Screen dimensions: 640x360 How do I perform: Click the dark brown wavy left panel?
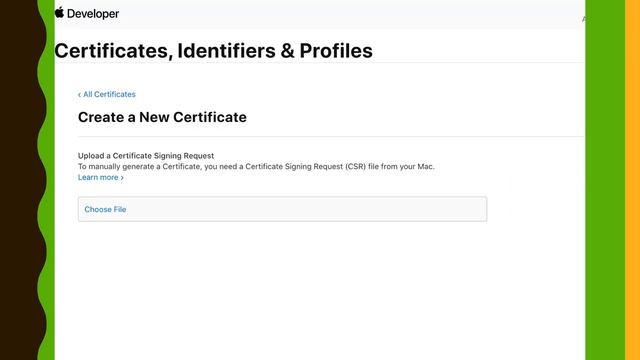click(20, 180)
